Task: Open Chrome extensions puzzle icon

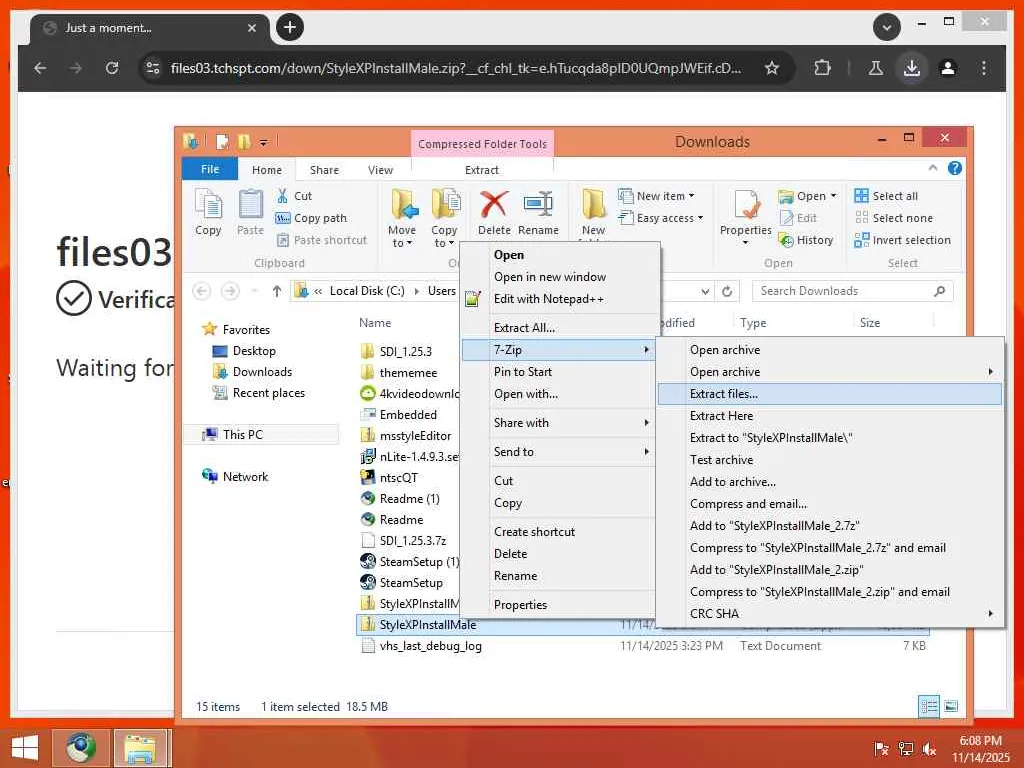Action: (x=822, y=68)
